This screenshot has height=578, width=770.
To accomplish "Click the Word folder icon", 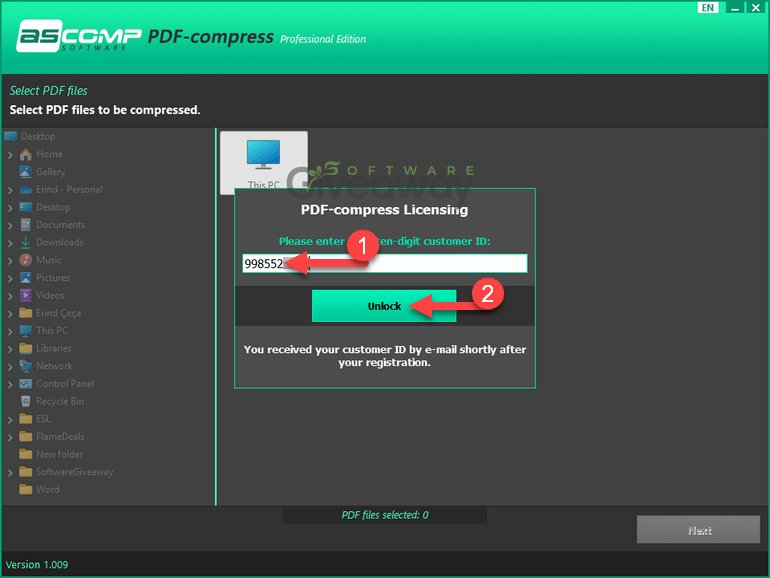I will click(26, 490).
